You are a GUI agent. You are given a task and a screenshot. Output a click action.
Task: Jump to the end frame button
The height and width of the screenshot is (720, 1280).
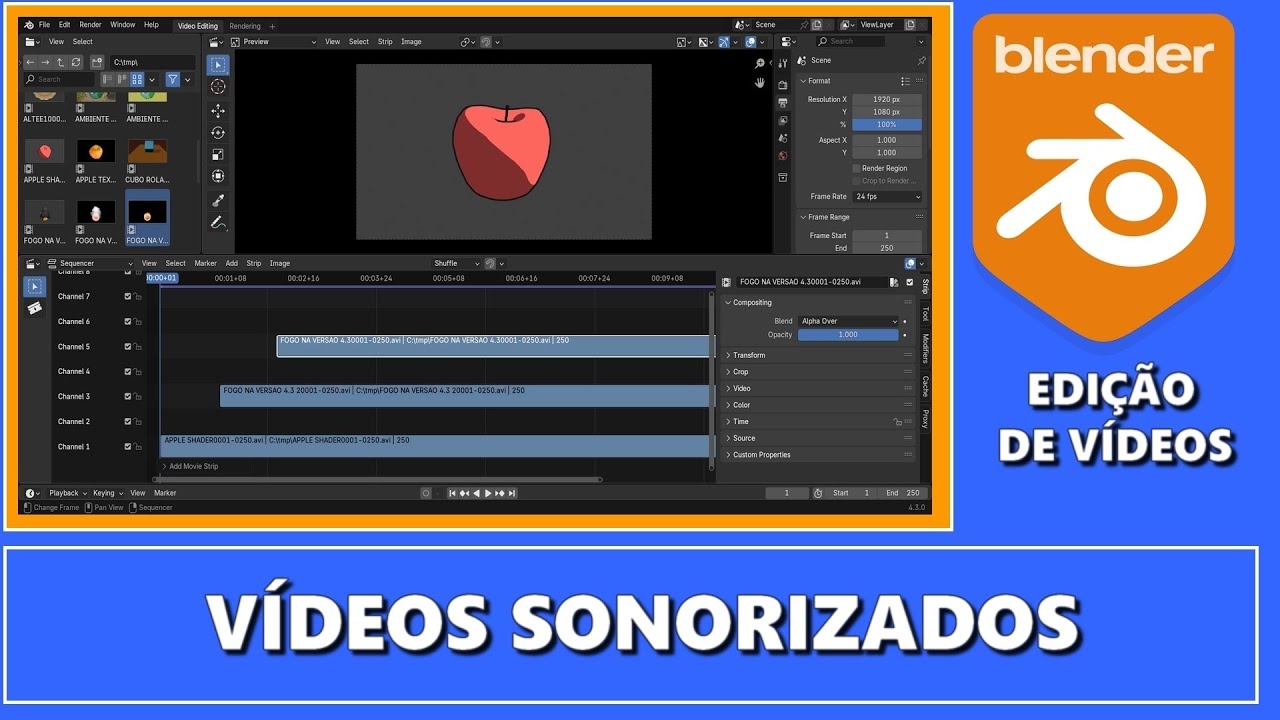pyautogui.click(x=512, y=493)
